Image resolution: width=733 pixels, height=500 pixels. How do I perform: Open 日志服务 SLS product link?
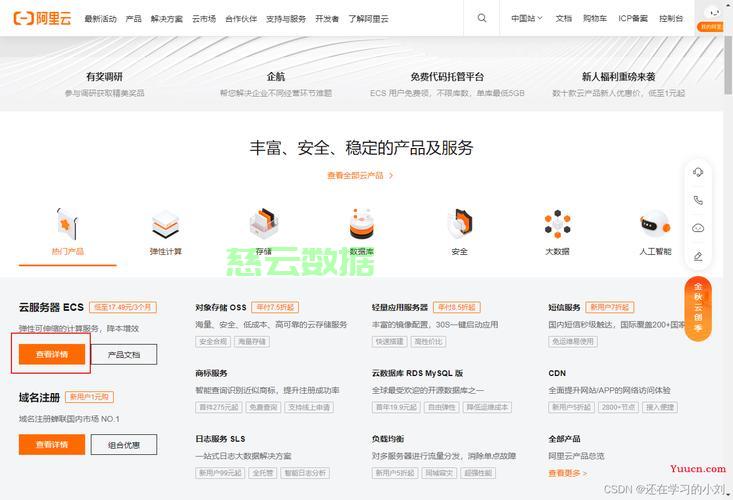[220, 439]
